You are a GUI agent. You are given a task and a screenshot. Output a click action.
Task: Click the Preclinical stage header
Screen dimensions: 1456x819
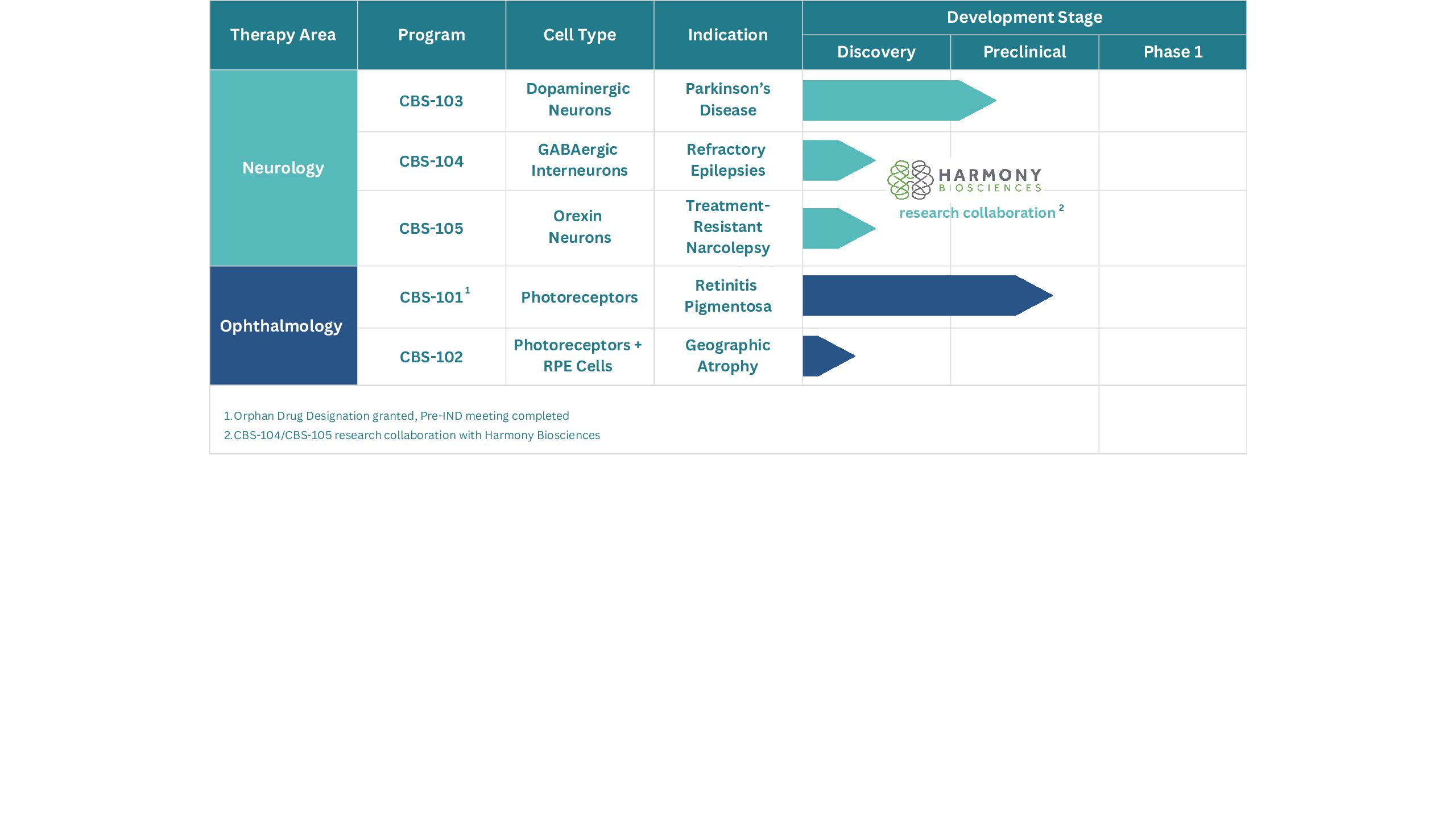point(1024,52)
